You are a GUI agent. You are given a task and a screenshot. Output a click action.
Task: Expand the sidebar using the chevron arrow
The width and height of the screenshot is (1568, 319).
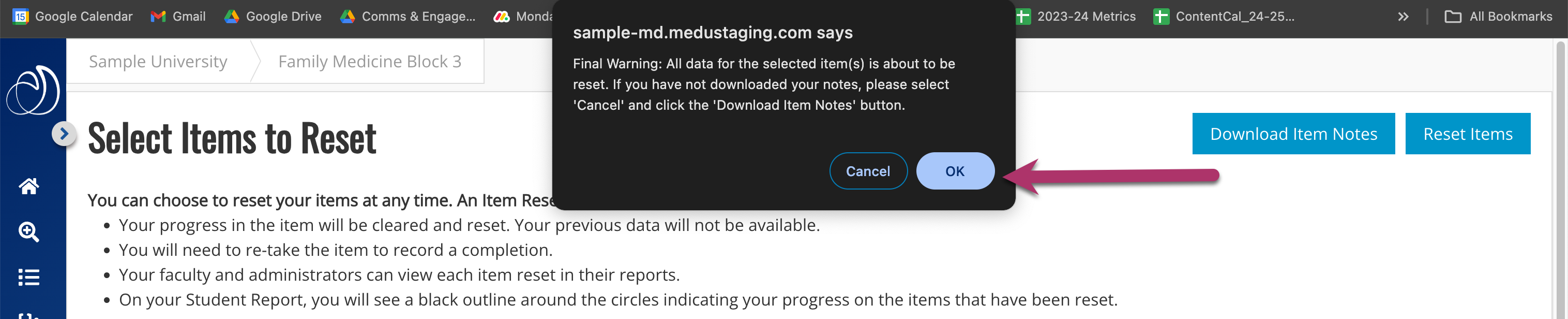pos(64,135)
